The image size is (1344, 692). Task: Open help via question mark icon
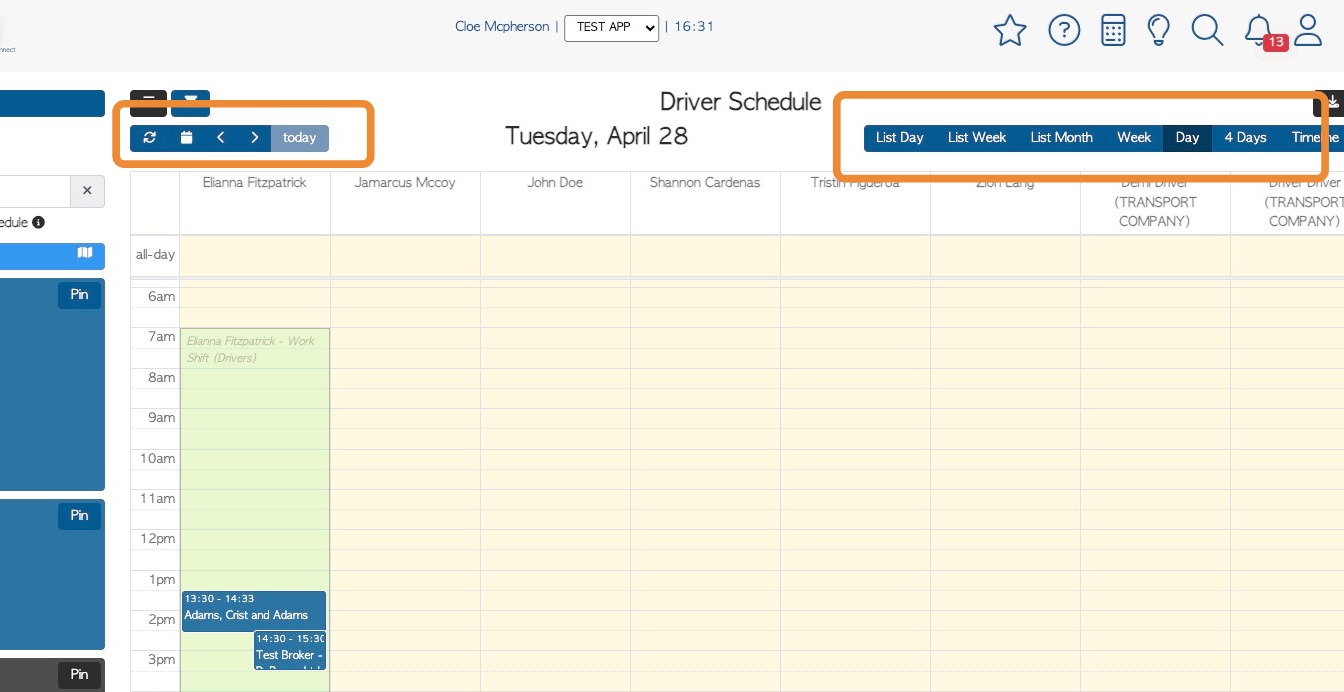click(1064, 31)
